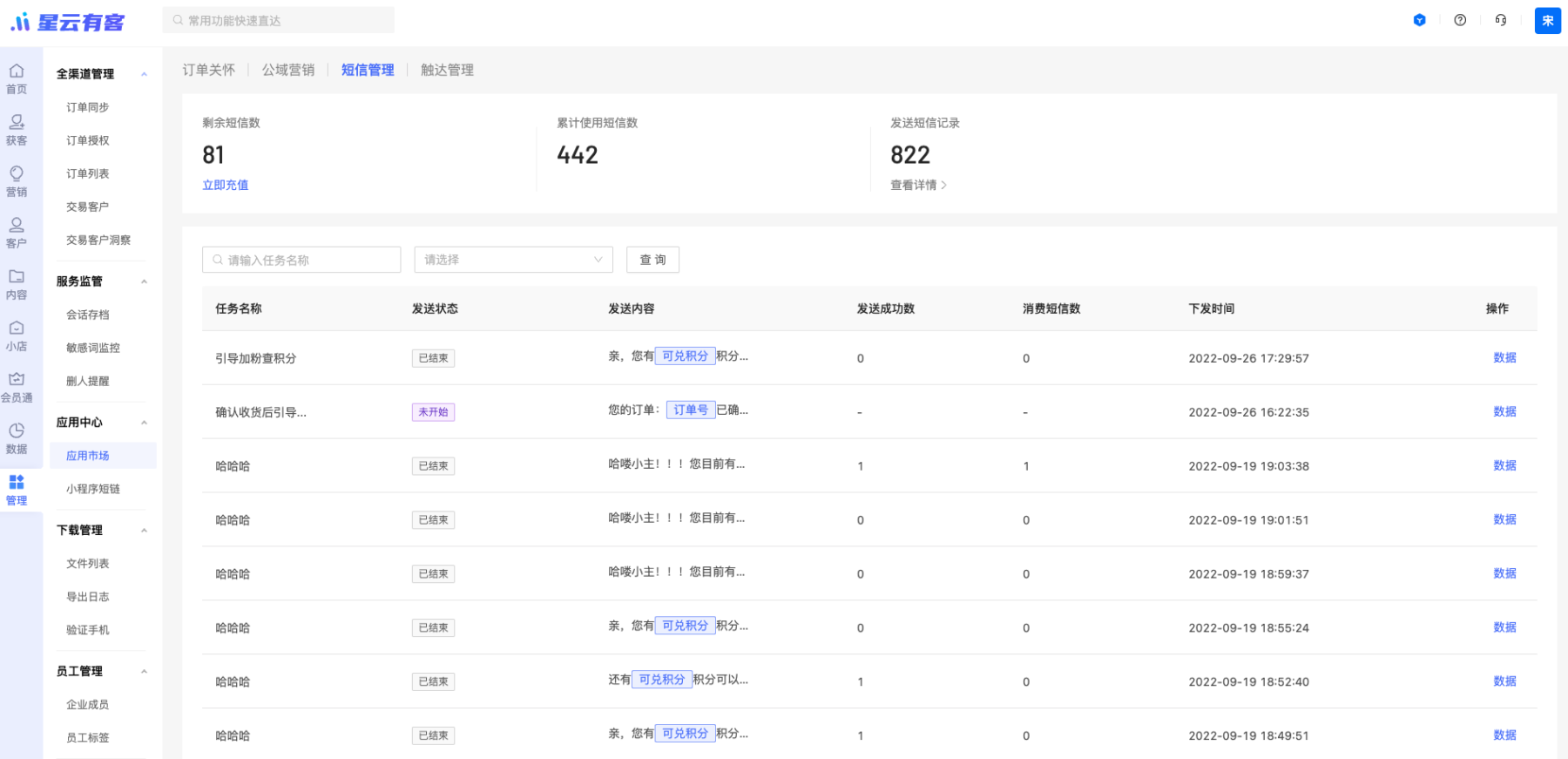The image size is (1568, 759).
Task: Open 文件列表 in the side menu
Action: coord(88,564)
